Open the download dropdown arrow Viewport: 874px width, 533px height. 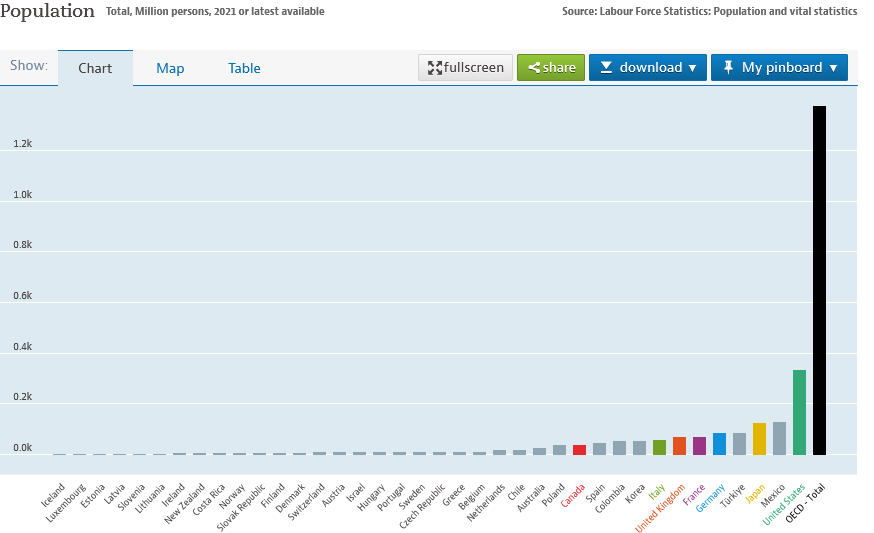(x=692, y=68)
